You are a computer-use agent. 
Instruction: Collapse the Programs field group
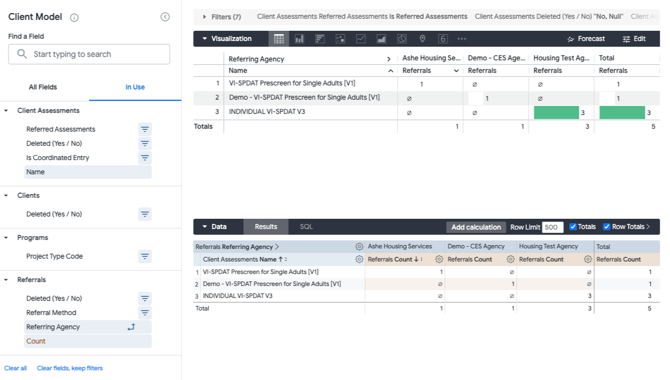(x=6, y=238)
